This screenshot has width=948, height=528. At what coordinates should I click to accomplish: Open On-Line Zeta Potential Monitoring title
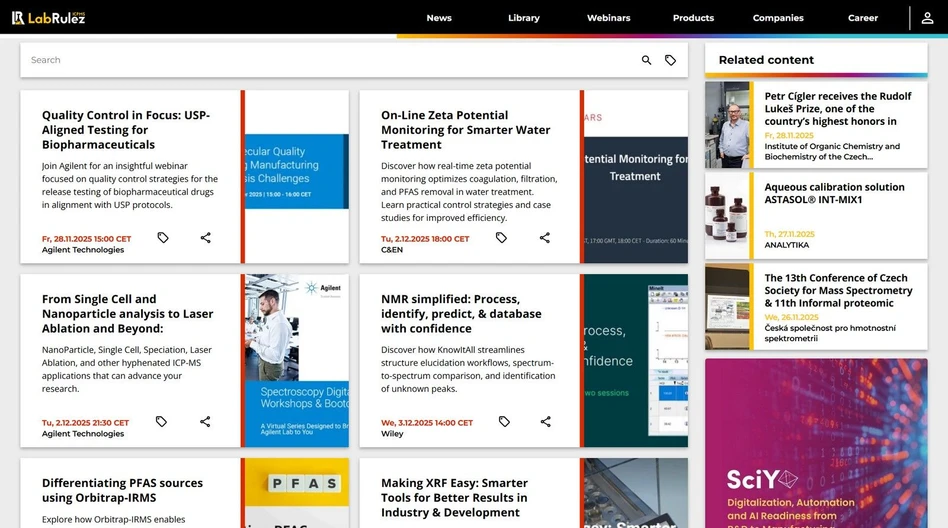[x=466, y=129]
